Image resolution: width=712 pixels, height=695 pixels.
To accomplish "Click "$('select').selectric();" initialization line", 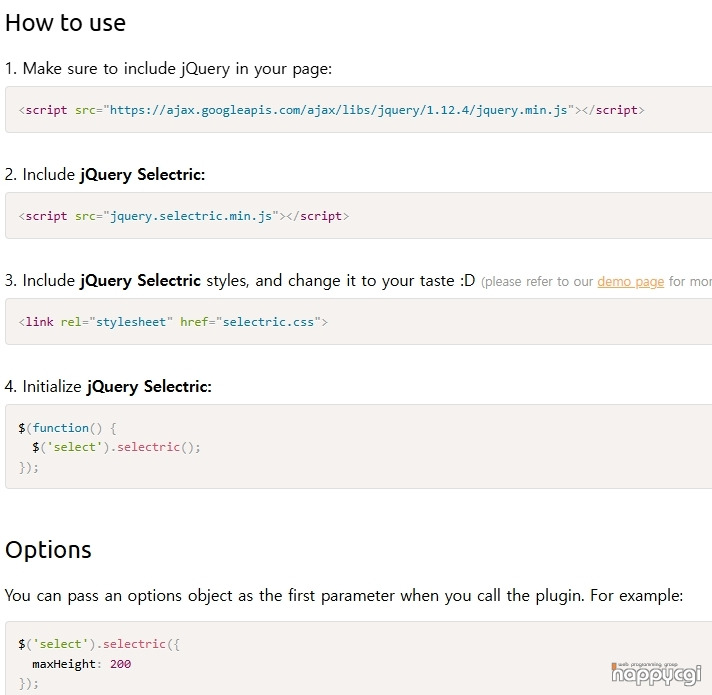I will [116, 447].
